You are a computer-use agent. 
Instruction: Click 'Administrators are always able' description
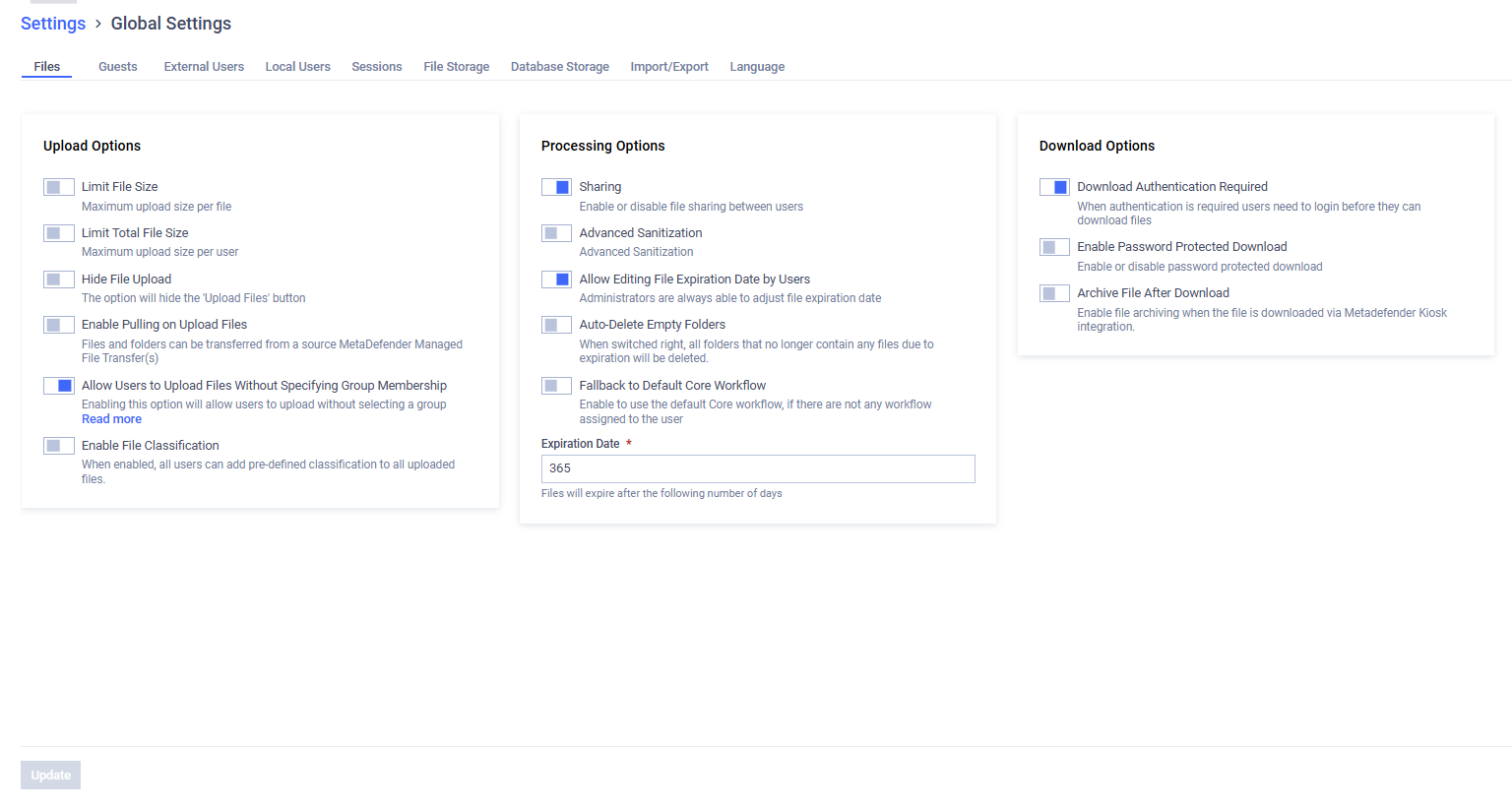click(x=730, y=298)
